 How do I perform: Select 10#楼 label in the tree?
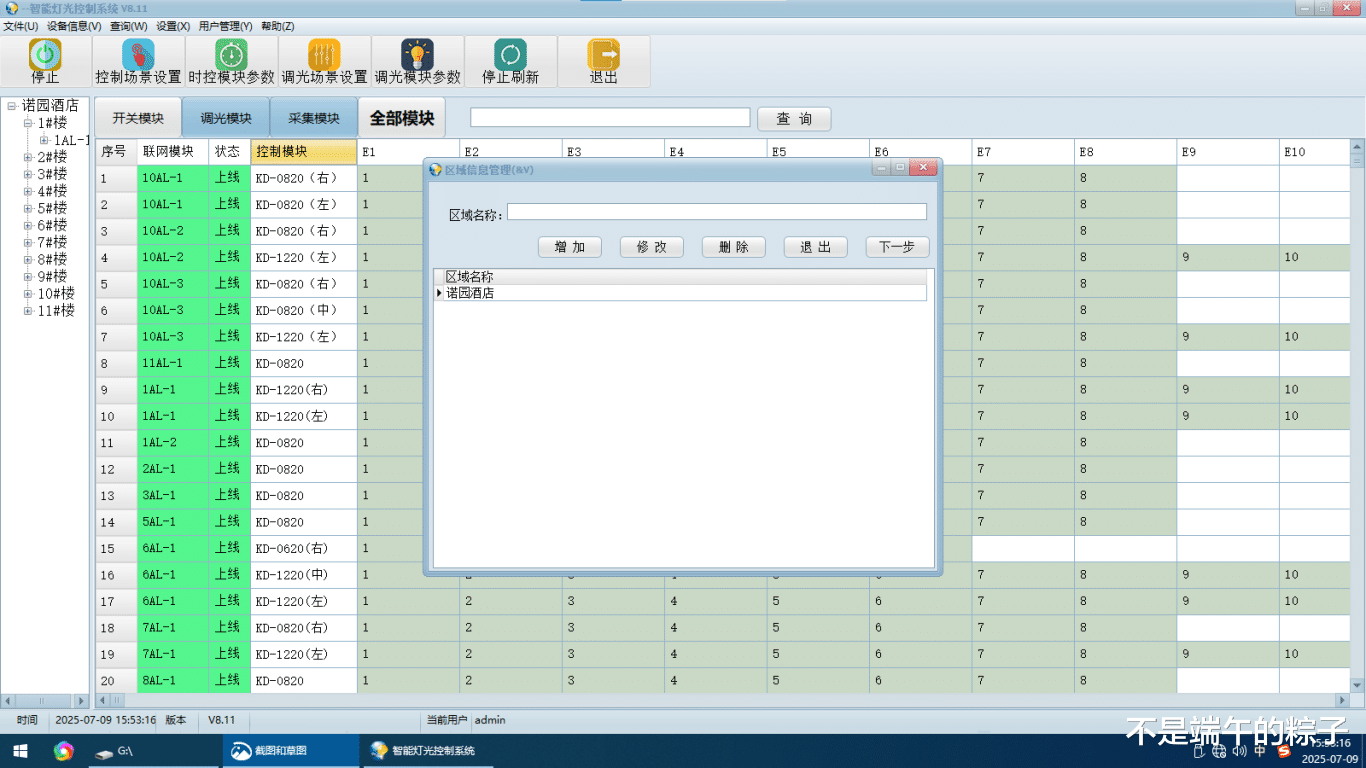coord(56,293)
